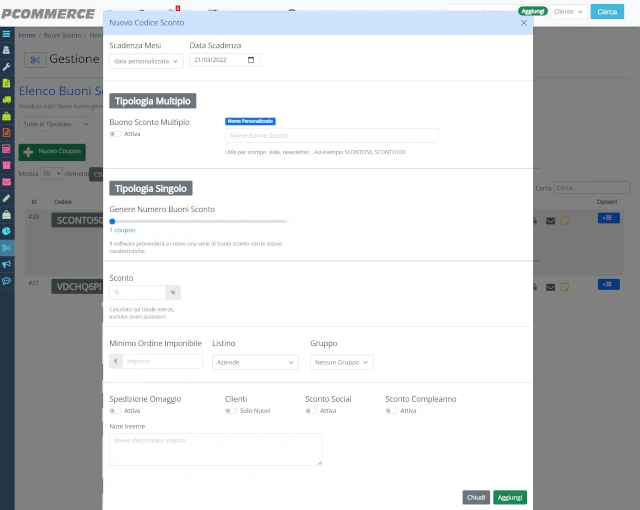Open the green shopping bag sidebar icon
This screenshot has width=640, height=510.
[x=7, y=116]
